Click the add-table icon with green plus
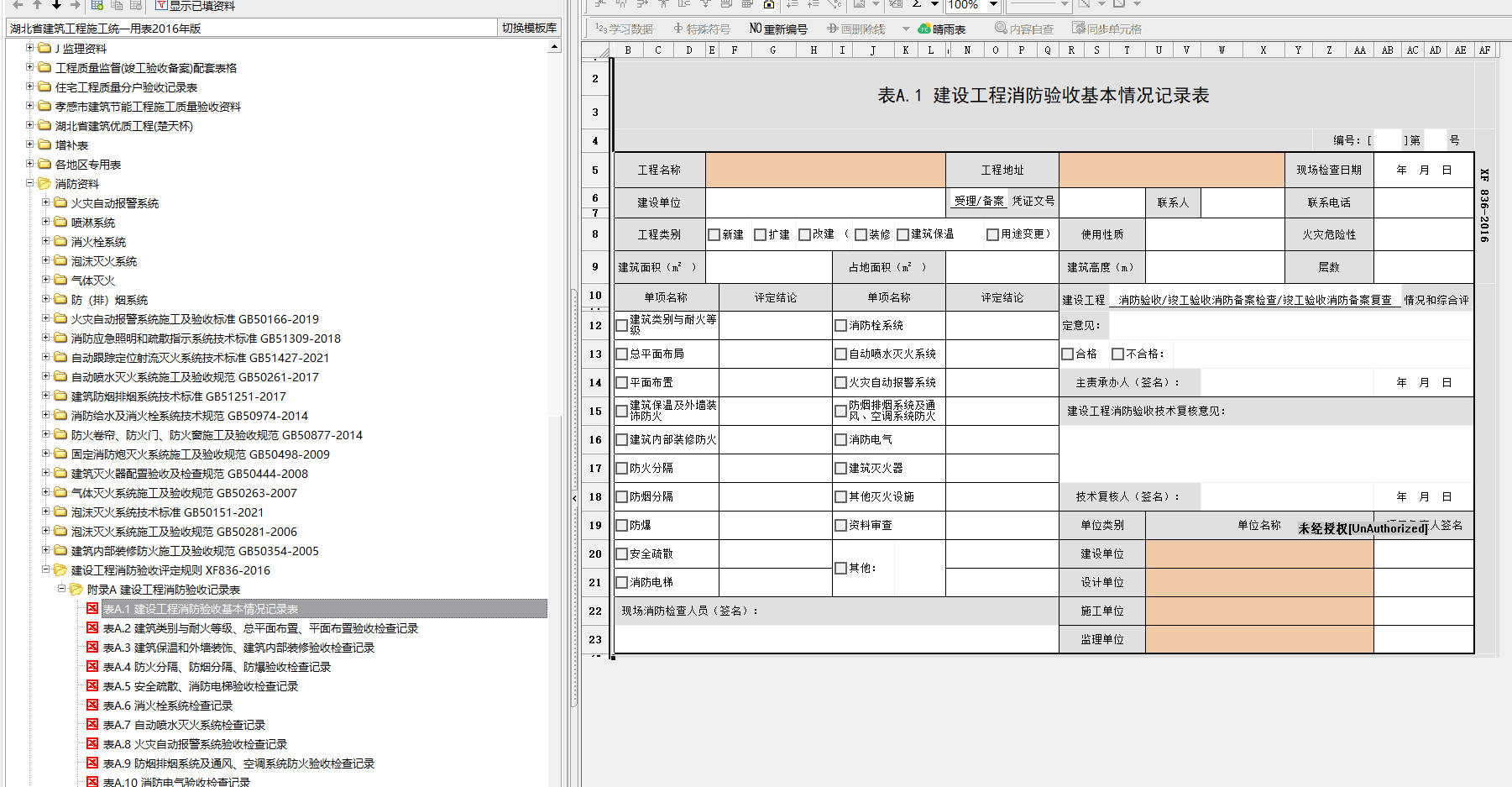 coord(97,4)
